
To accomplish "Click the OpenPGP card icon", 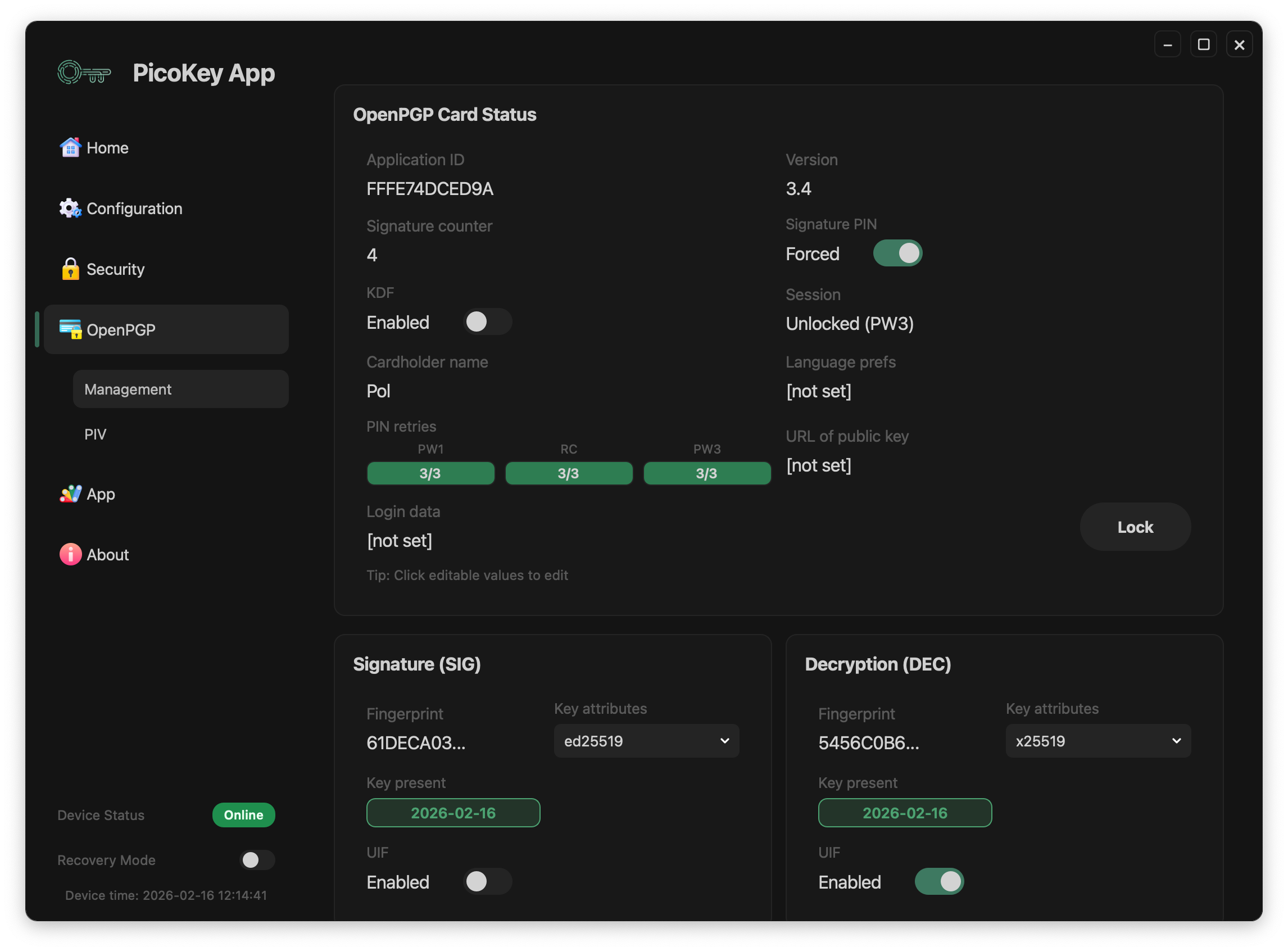I will (x=70, y=329).
